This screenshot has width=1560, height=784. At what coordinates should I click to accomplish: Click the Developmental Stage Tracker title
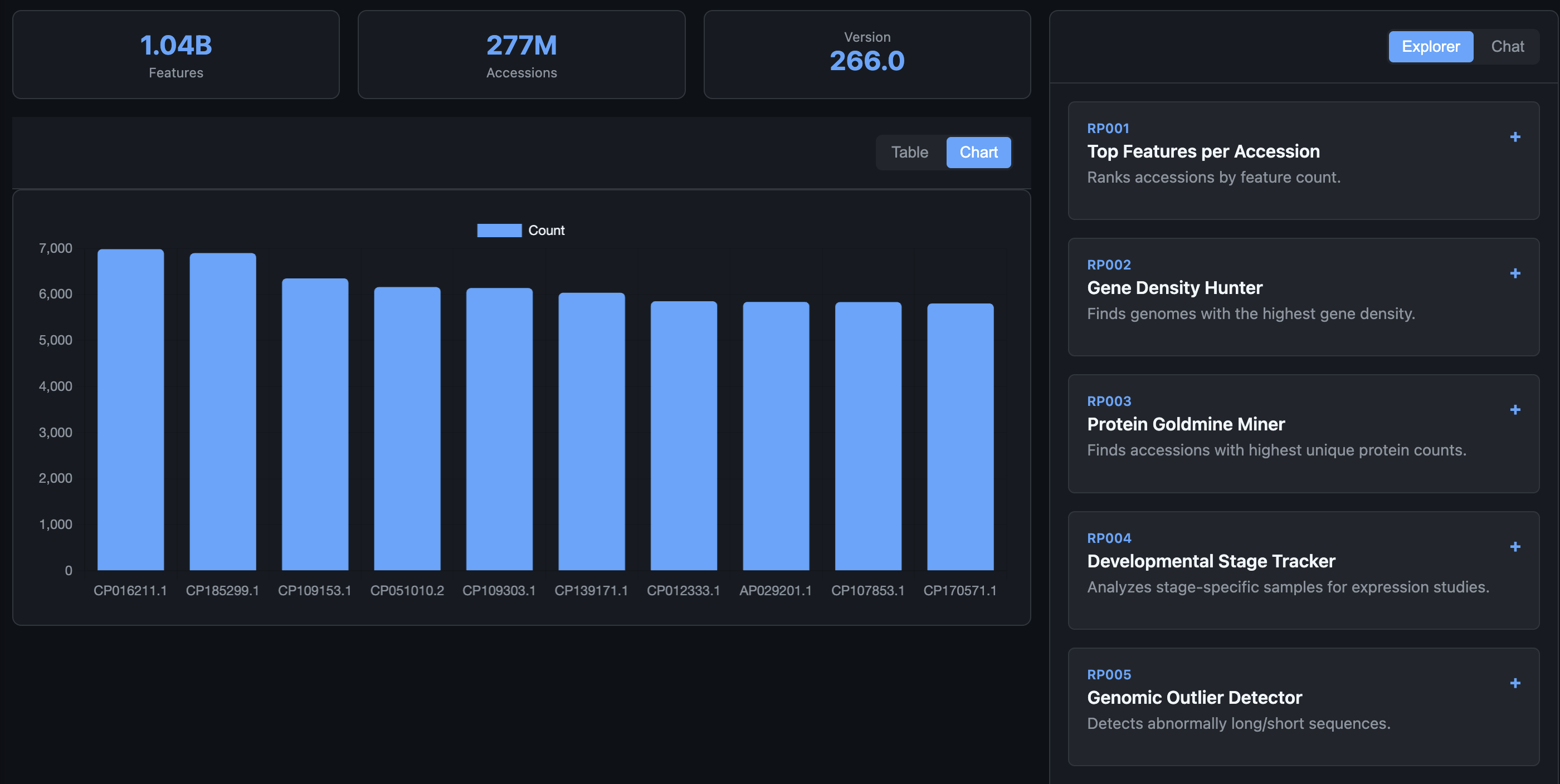point(1211,561)
